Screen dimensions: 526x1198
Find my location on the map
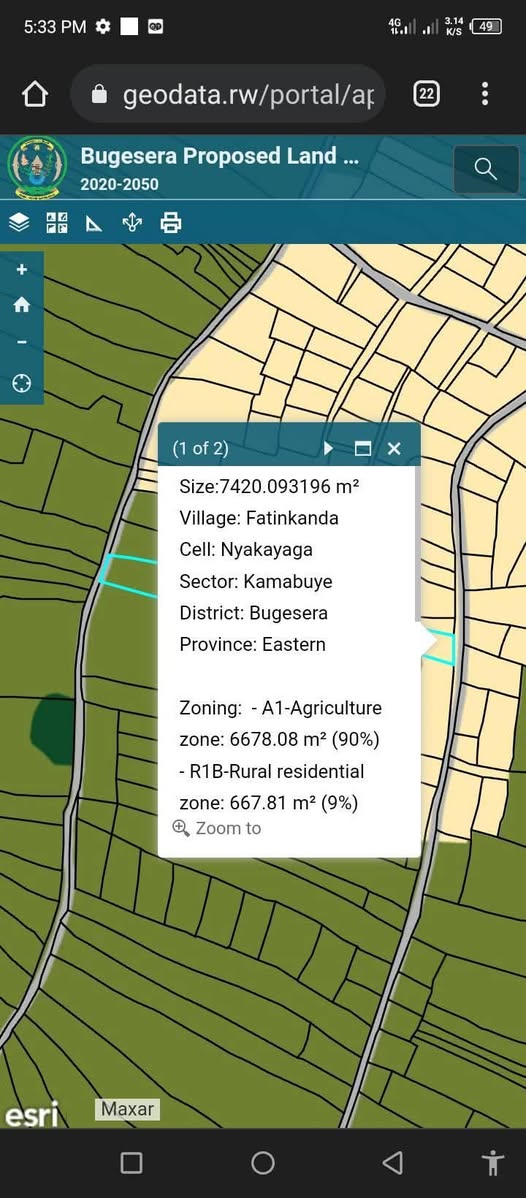point(21,383)
